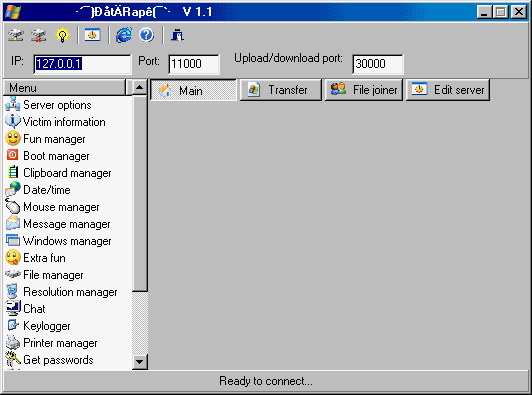
Task: Select Keylogger label
Action: (x=47, y=326)
